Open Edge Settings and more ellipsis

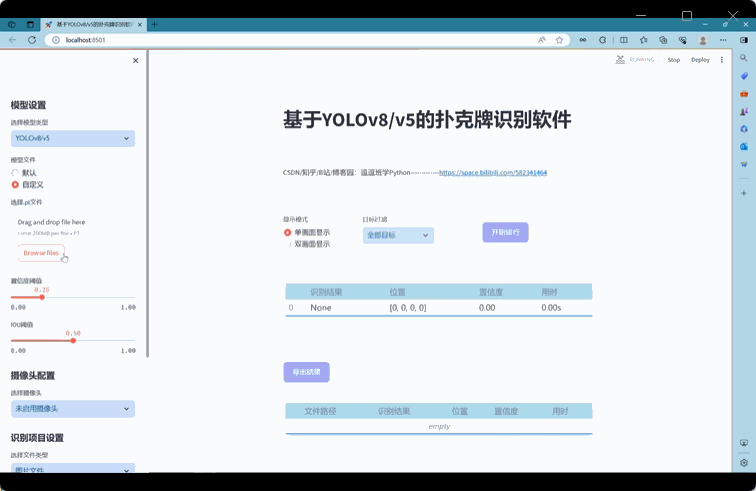point(723,40)
